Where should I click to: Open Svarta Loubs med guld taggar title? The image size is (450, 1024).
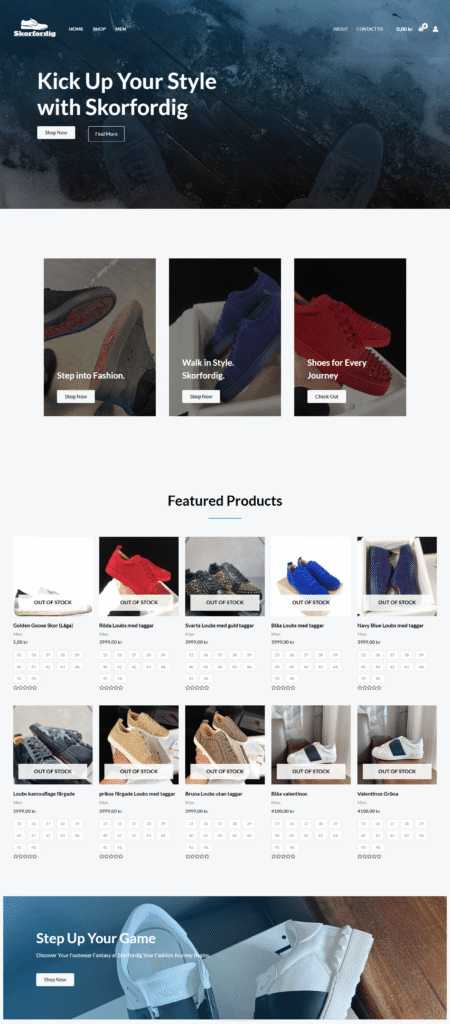(219, 626)
